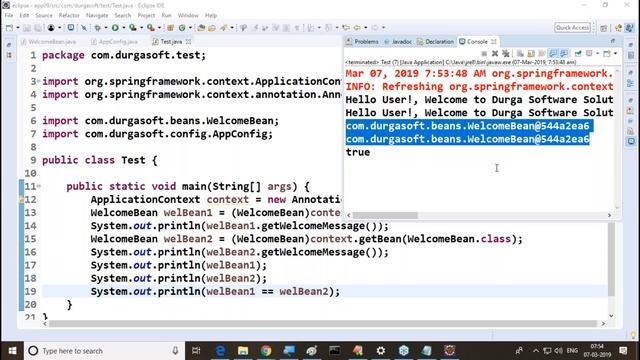The height and width of the screenshot is (360, 640).
Task: Toggle Show Console on Standard Error change
Action: 564,53
